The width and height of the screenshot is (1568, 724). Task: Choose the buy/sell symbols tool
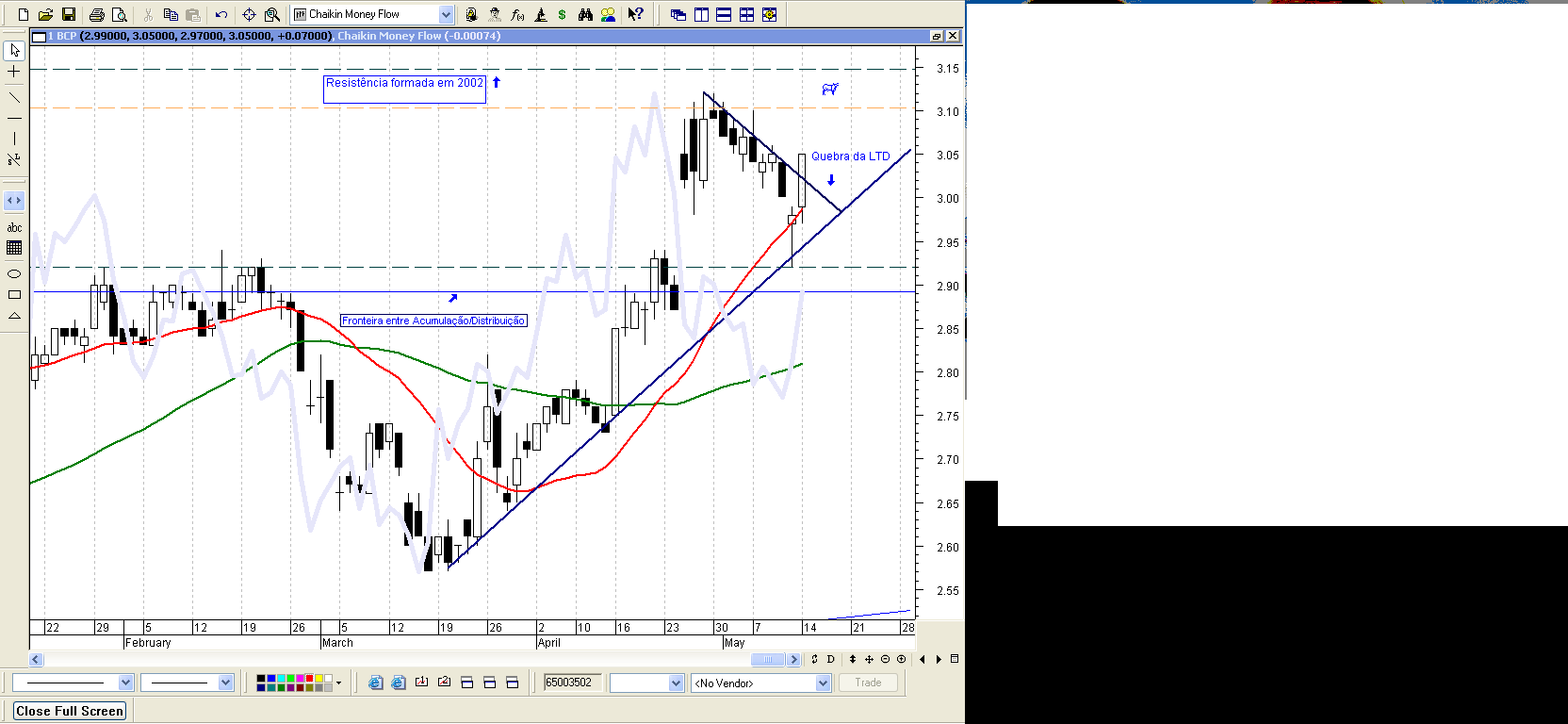pos(14,159)
